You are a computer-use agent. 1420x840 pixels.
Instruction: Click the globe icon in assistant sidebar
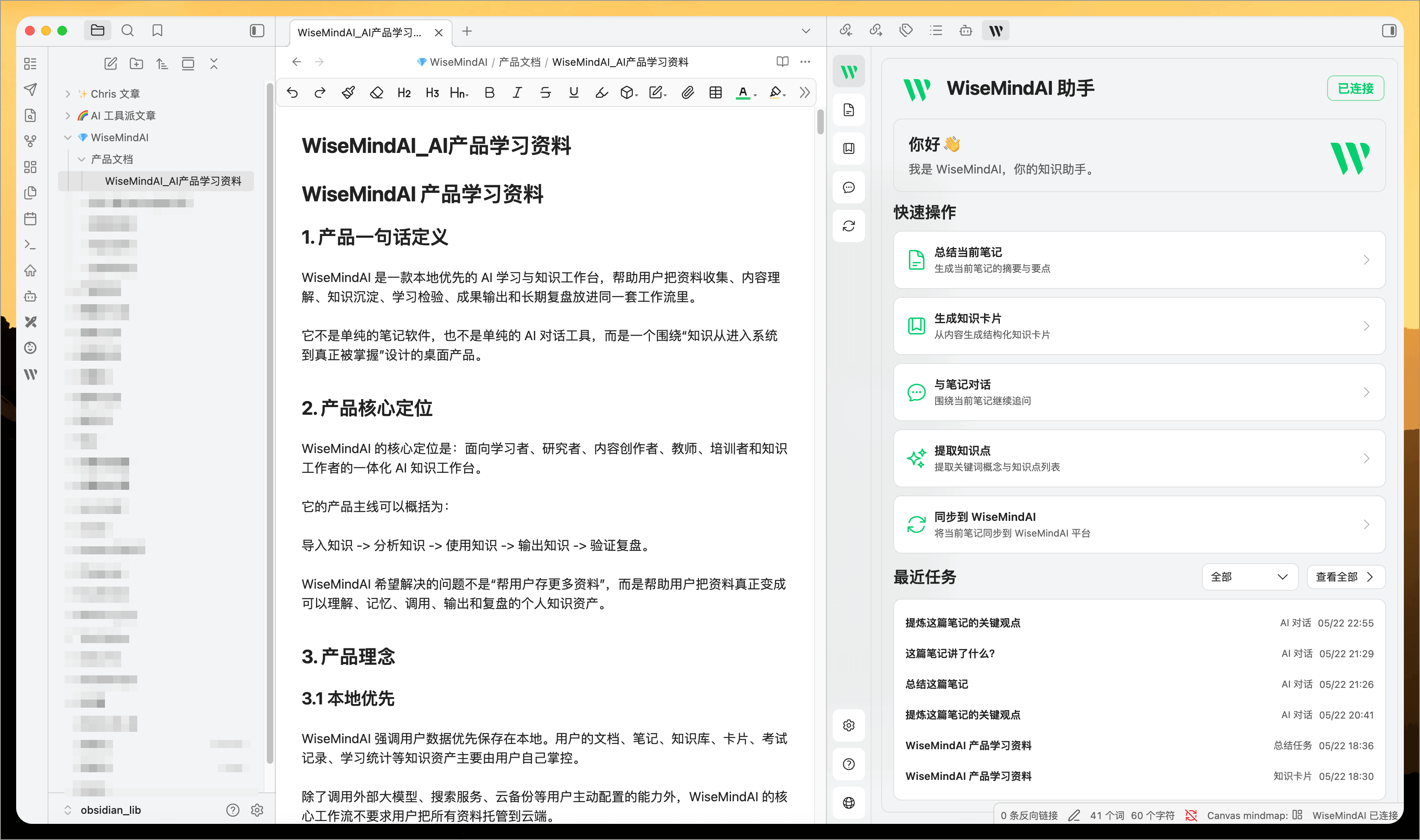point(849,802)
